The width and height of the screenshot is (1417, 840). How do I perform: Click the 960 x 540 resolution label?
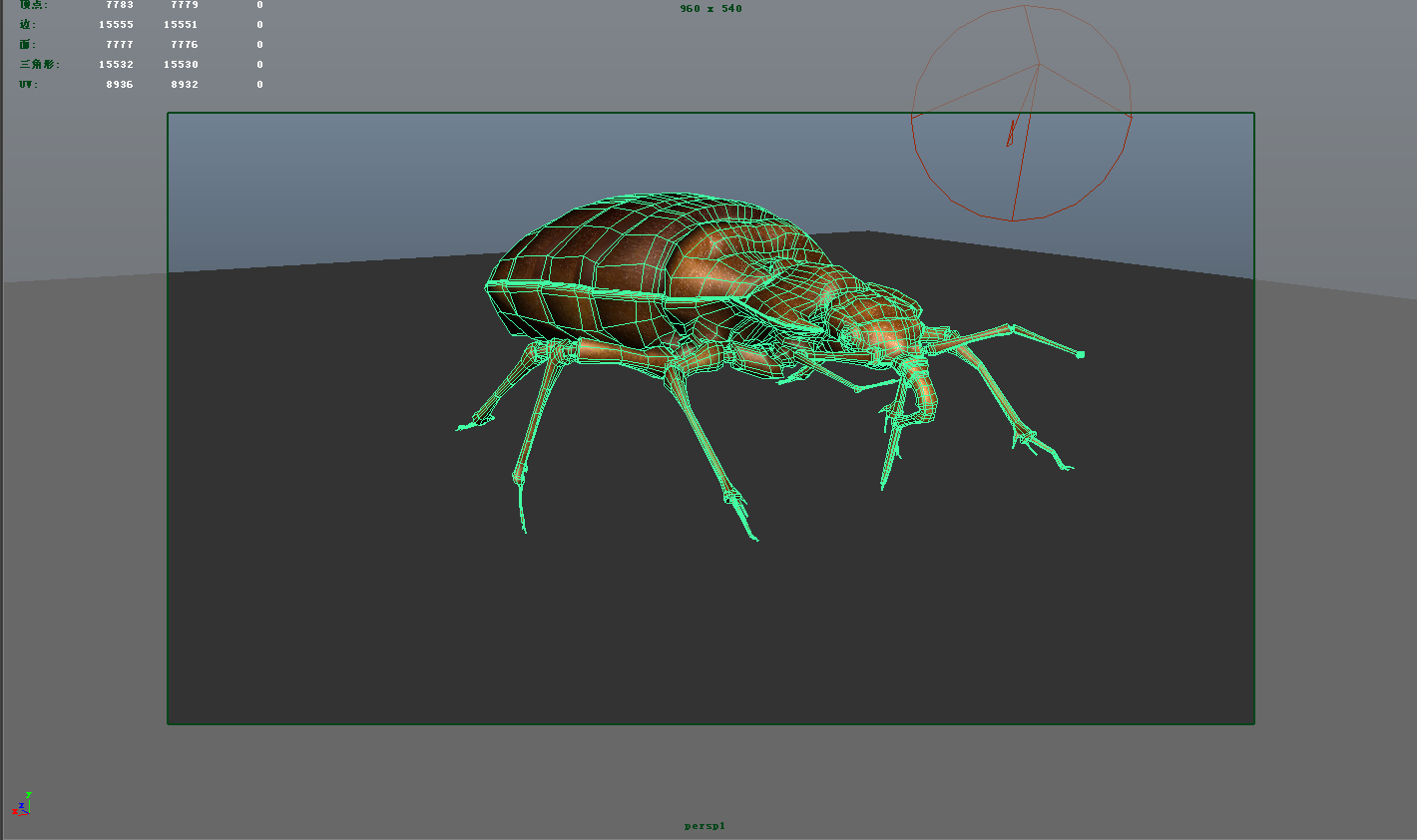pos(708,8)
